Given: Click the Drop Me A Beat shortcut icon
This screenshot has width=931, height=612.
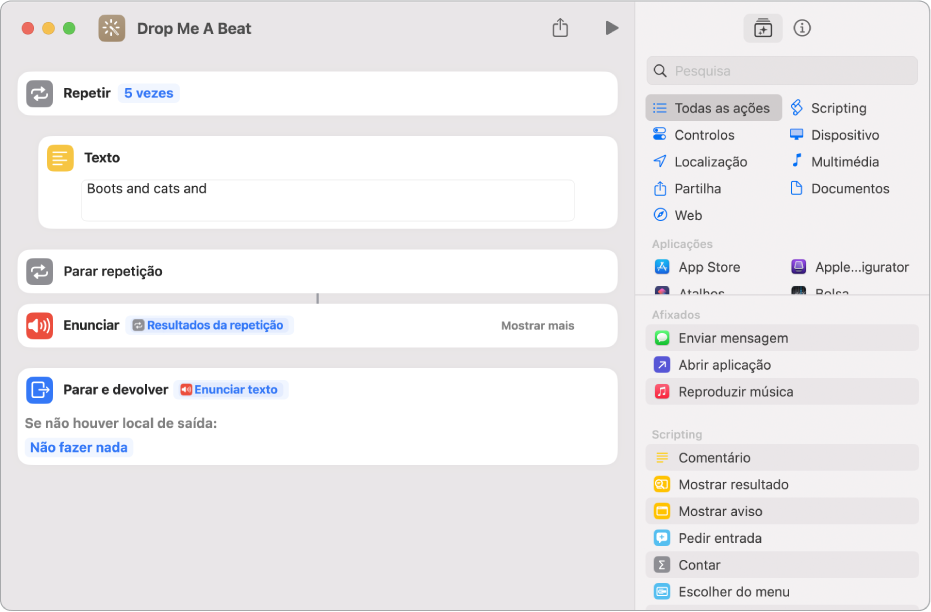Looking at the screenshot, I should pos(112,28).
